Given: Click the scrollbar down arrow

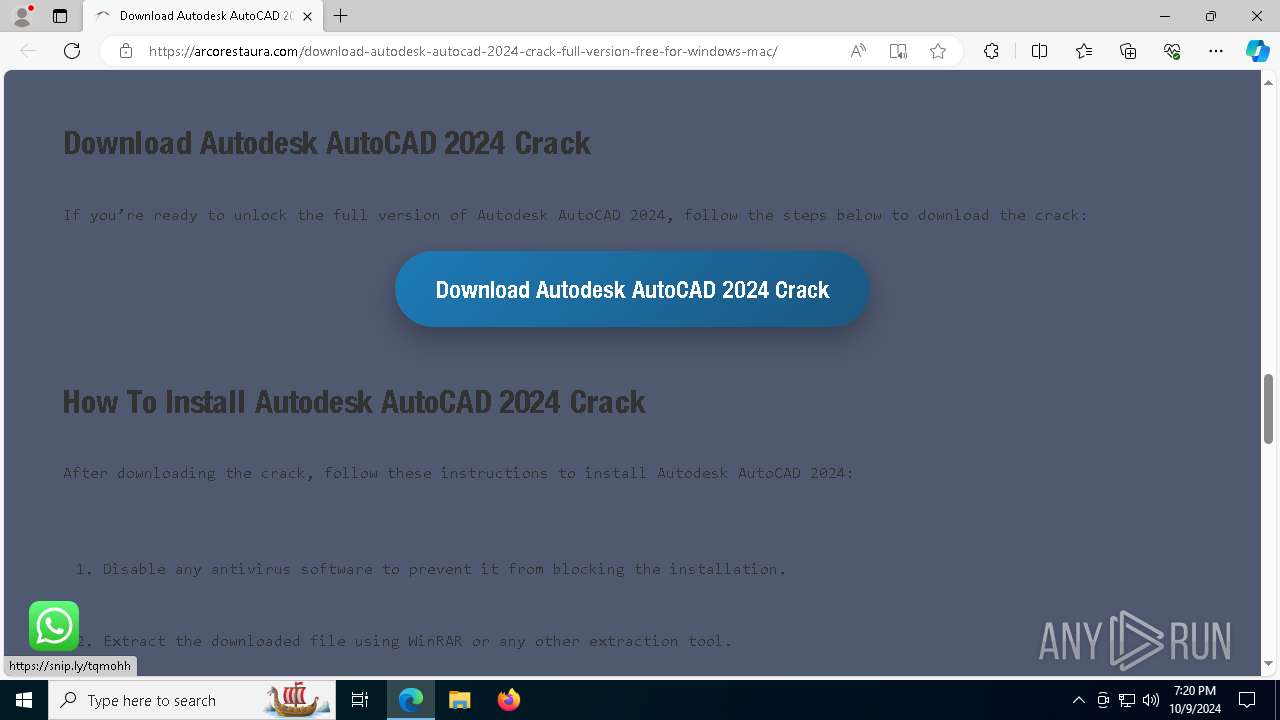Looking at the screenshot, I should pyautogui.click(x=1268, y=663).
